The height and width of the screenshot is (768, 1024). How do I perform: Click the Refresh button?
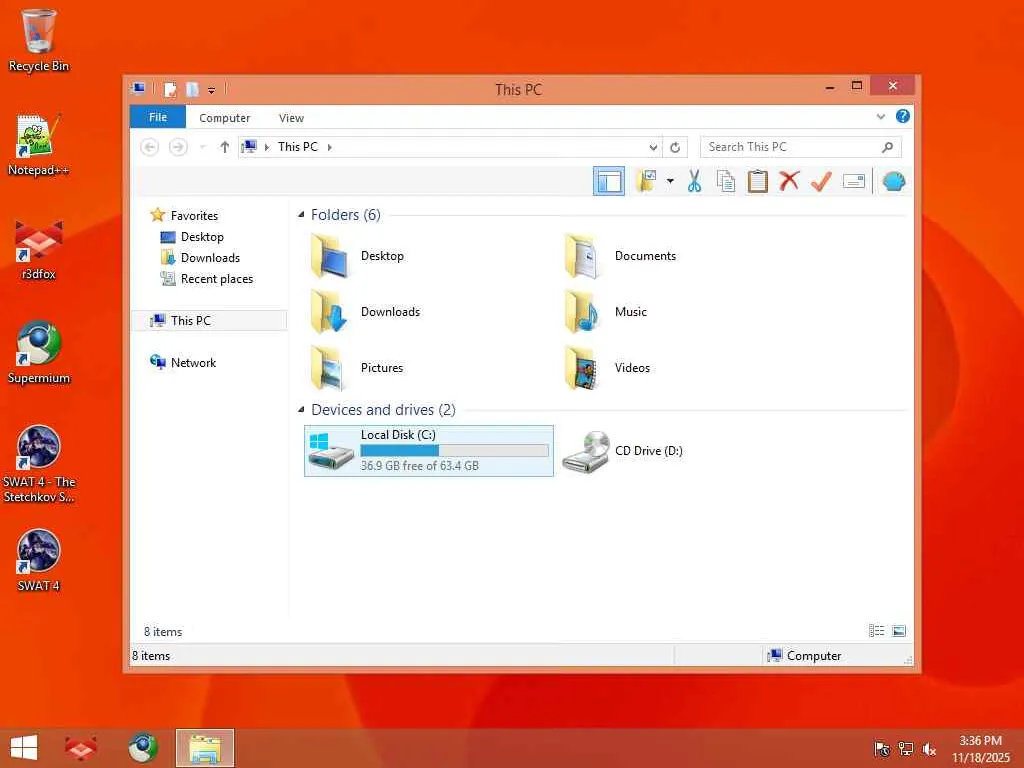coord(675,148)
